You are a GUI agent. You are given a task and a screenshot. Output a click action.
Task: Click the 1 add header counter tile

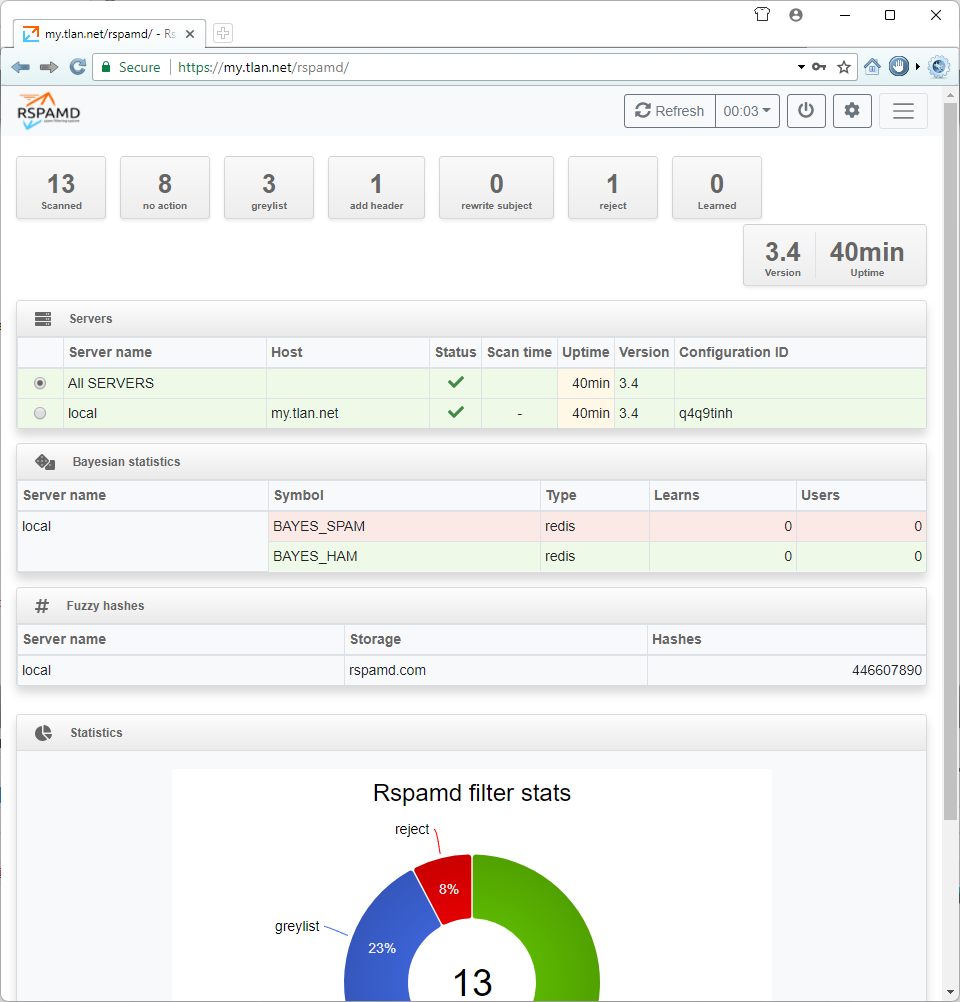click(x=376, y=188)
